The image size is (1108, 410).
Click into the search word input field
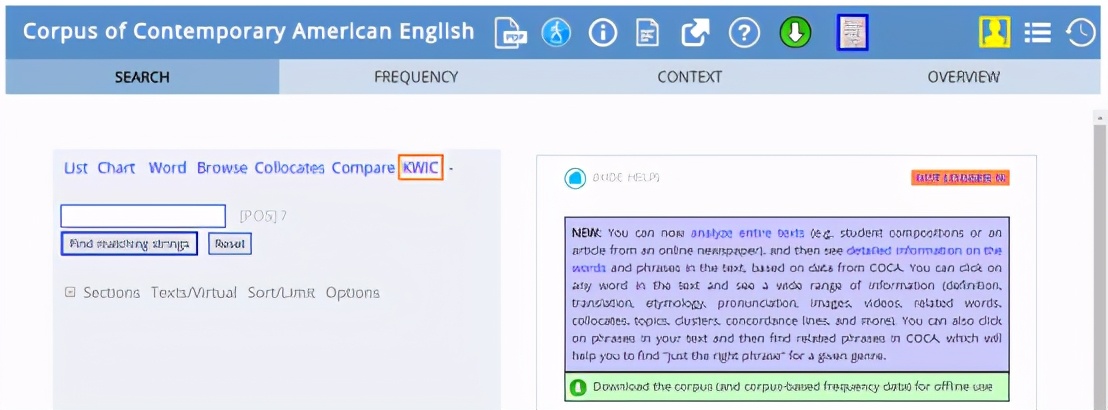click(x=143, y=216)
